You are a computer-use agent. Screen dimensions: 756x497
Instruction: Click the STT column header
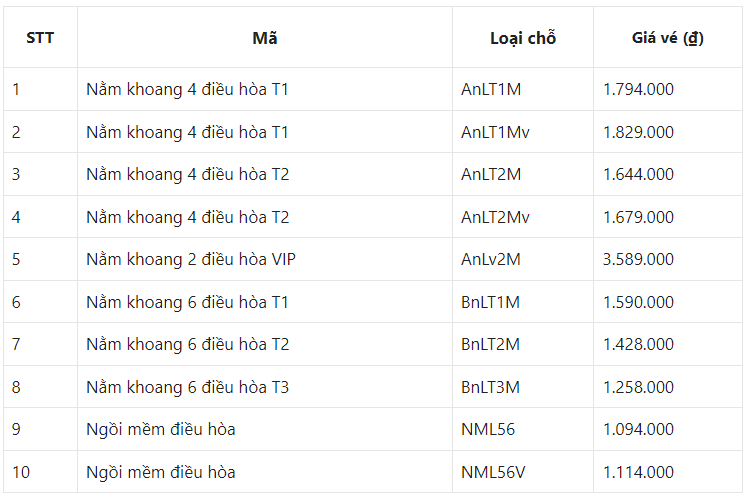[40, 38]
